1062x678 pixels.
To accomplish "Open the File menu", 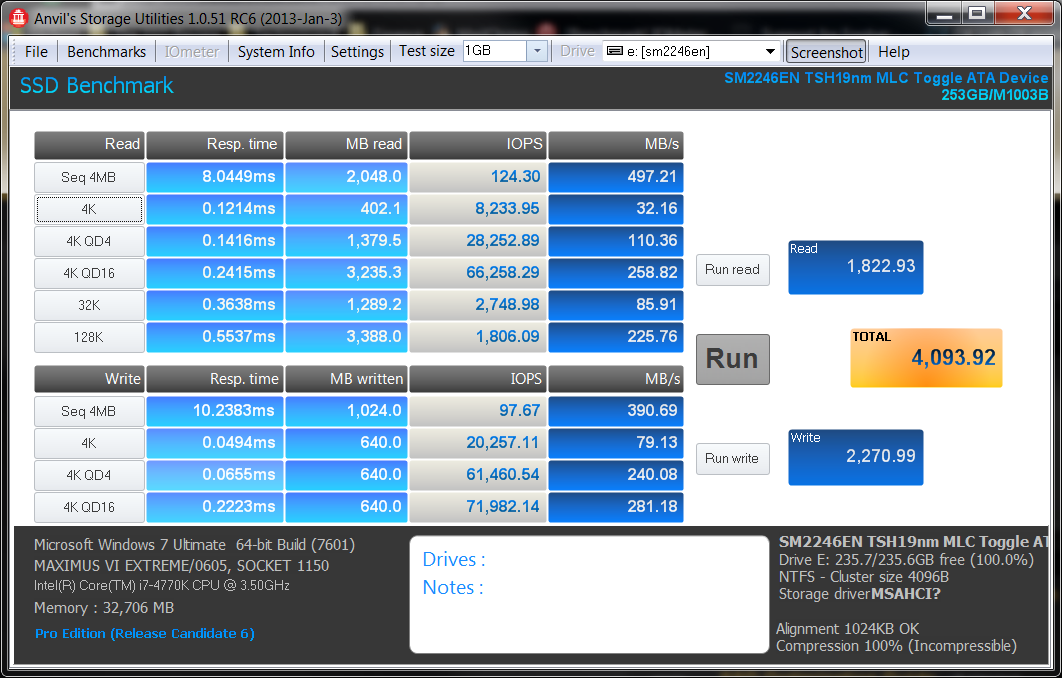I will point(36,52).
